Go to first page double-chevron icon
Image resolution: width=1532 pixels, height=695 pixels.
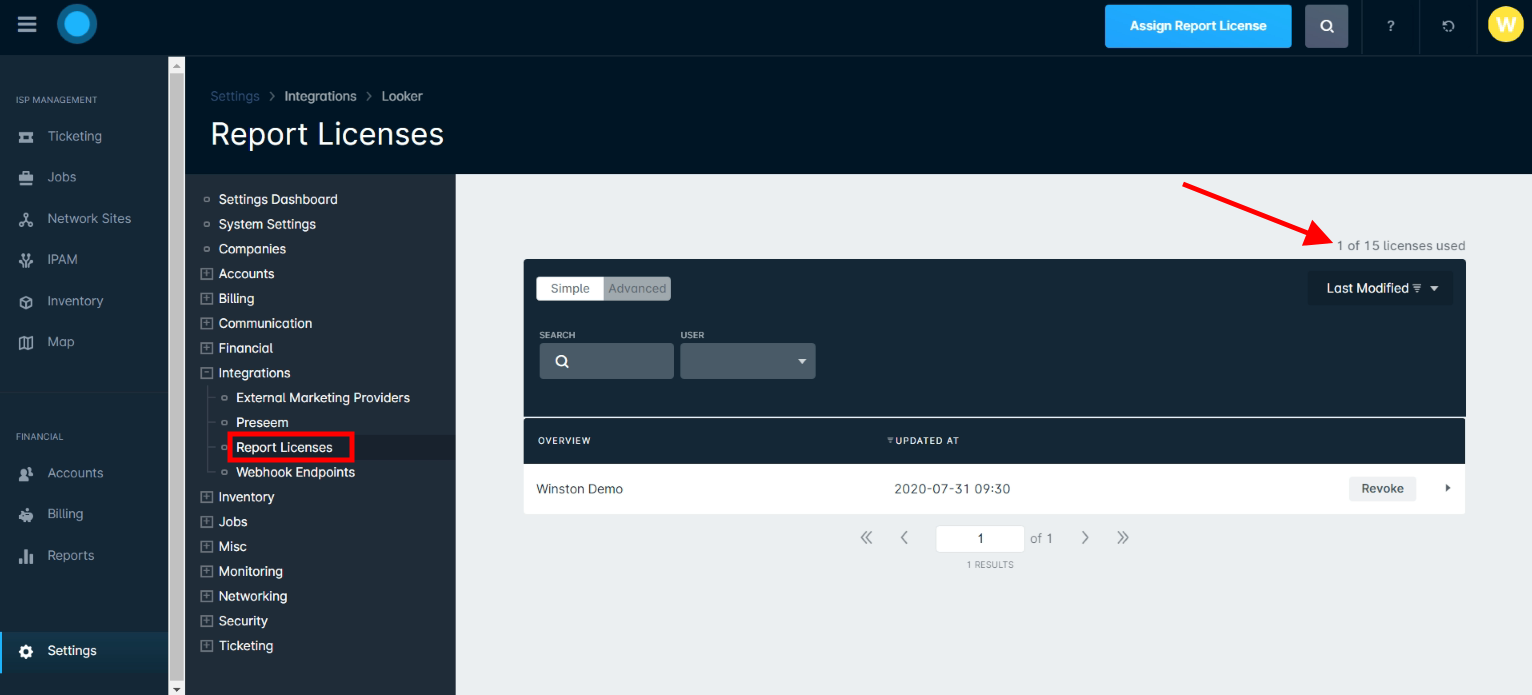(x=866, y=538)
